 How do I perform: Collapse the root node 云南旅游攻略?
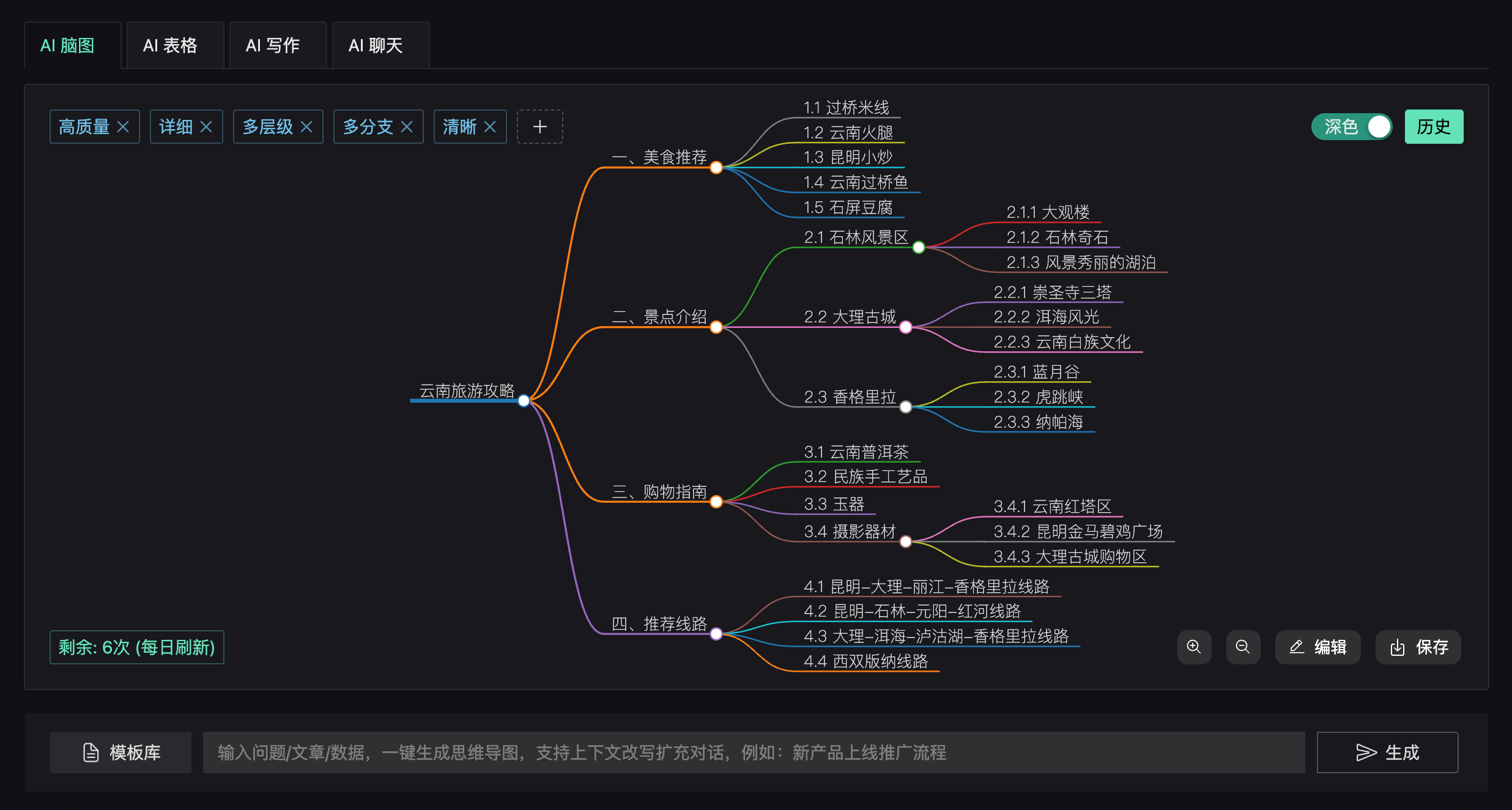(524, 401)
